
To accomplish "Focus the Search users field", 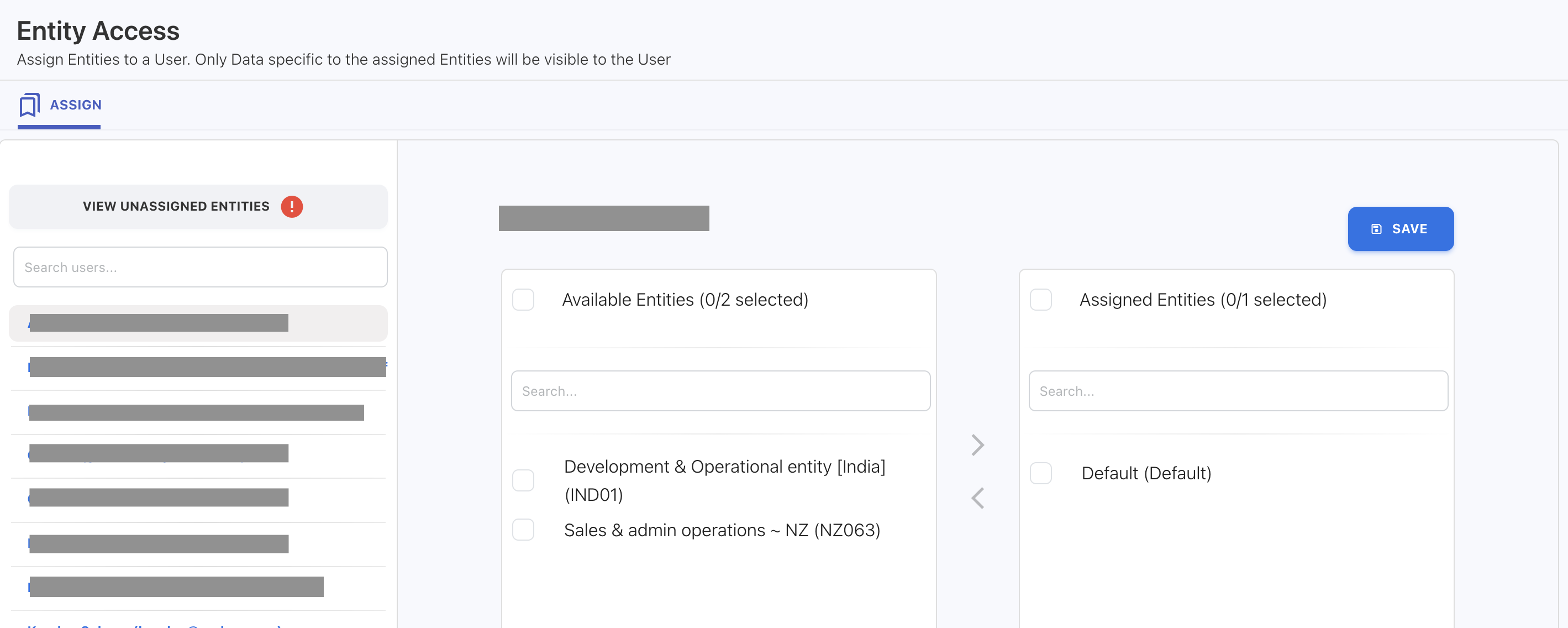I will coord(200,268).
